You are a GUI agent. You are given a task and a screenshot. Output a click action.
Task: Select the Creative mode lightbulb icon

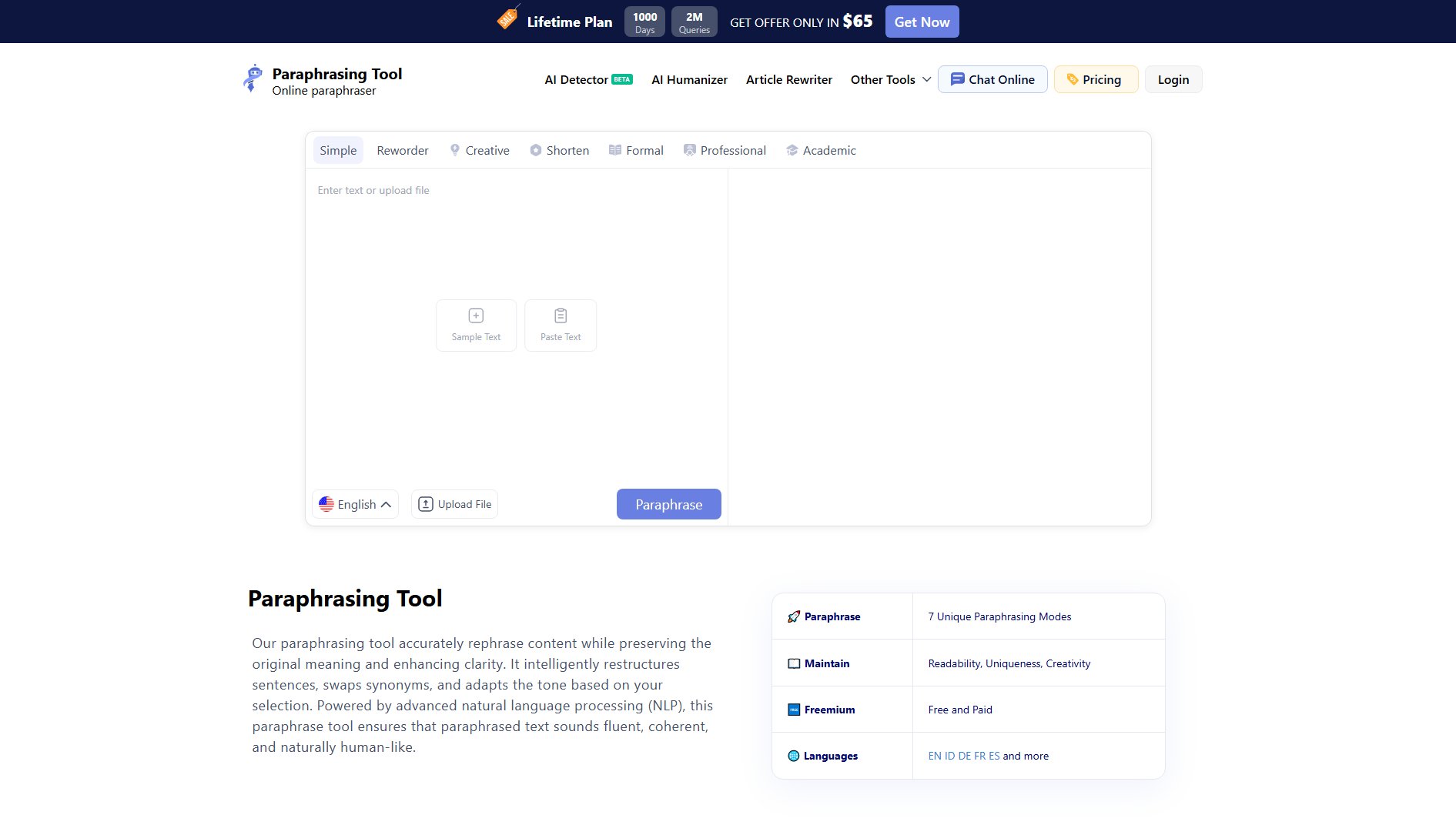pos(454,149)
